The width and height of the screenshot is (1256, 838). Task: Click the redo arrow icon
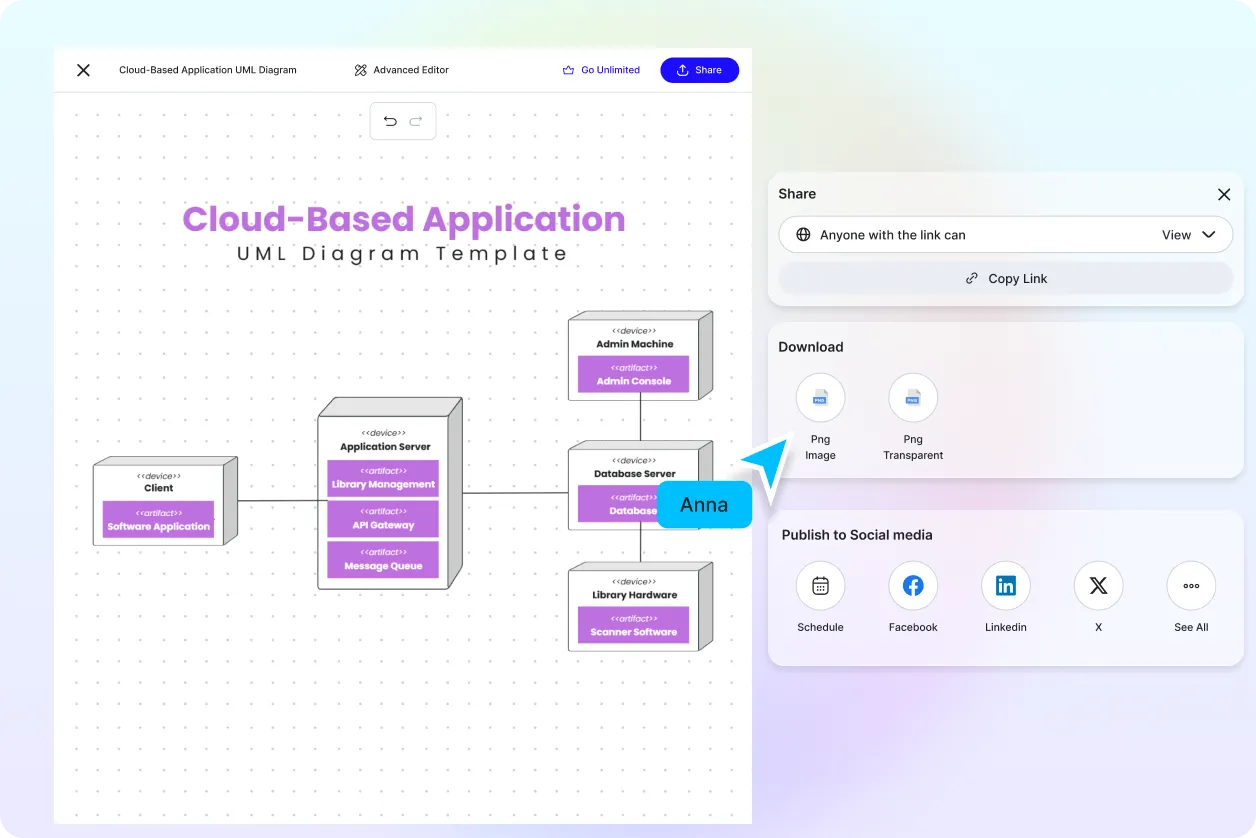(416, 121)
